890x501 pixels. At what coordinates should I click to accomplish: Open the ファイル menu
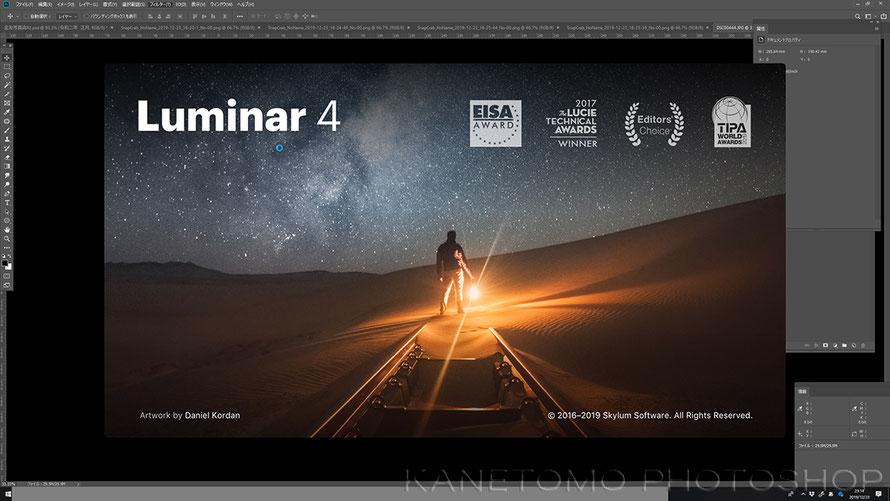click(x=24, y=4)
